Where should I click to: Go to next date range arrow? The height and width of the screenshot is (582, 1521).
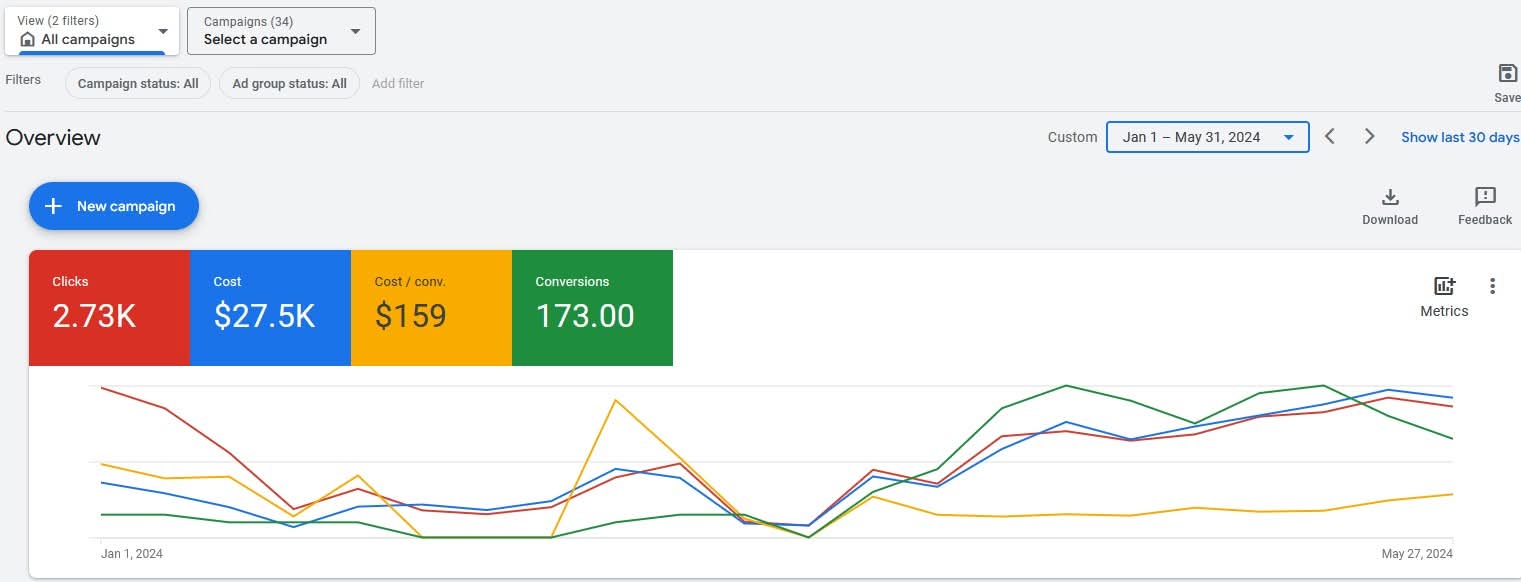click(1370, 137)
